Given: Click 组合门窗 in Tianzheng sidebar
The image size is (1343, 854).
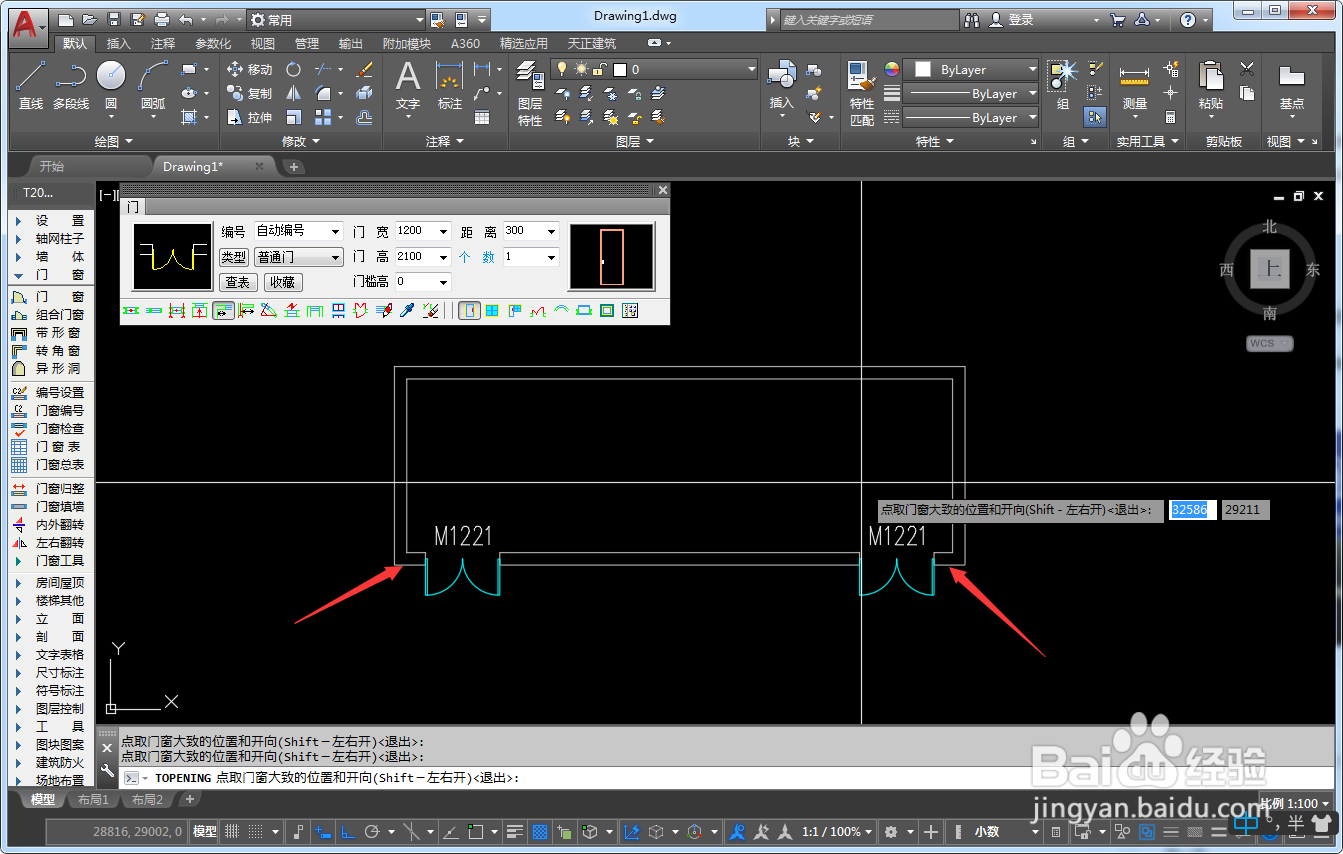Looking at the screenshot, I should coord(50,314).
